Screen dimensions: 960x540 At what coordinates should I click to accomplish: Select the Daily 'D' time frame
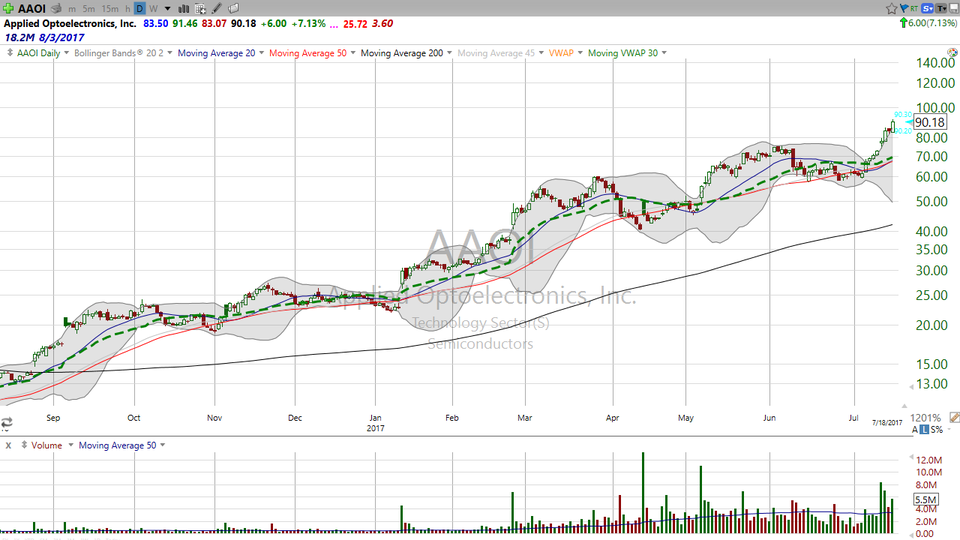point(140,9)
